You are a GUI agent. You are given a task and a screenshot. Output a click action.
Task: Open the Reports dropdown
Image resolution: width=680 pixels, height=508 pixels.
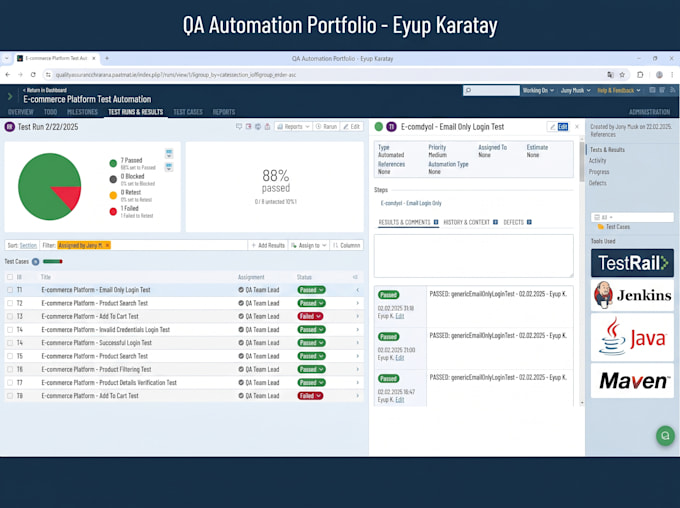coord(293,127)
